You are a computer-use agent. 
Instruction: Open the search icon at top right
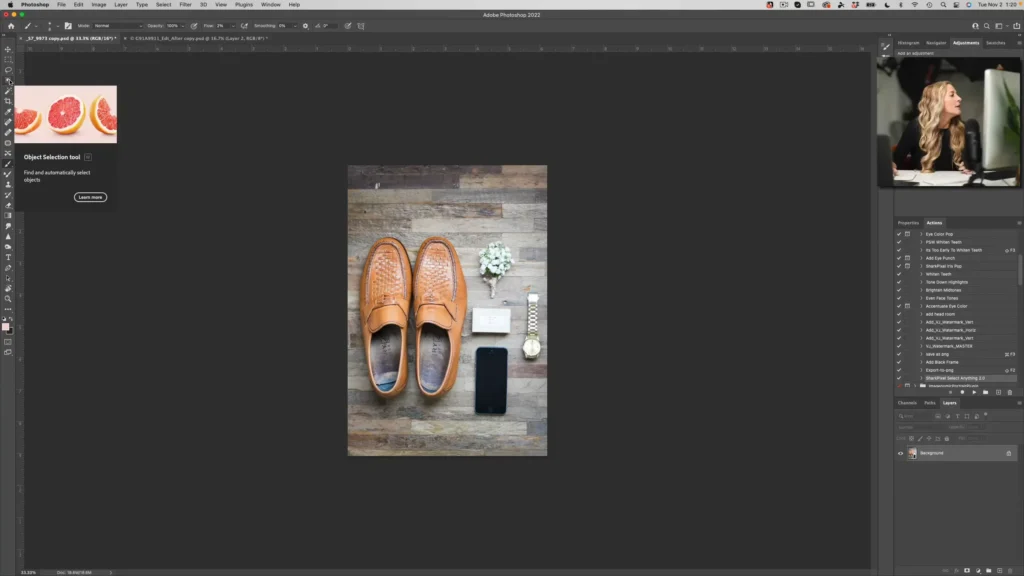pyautogui.click(x=987, y=26)
